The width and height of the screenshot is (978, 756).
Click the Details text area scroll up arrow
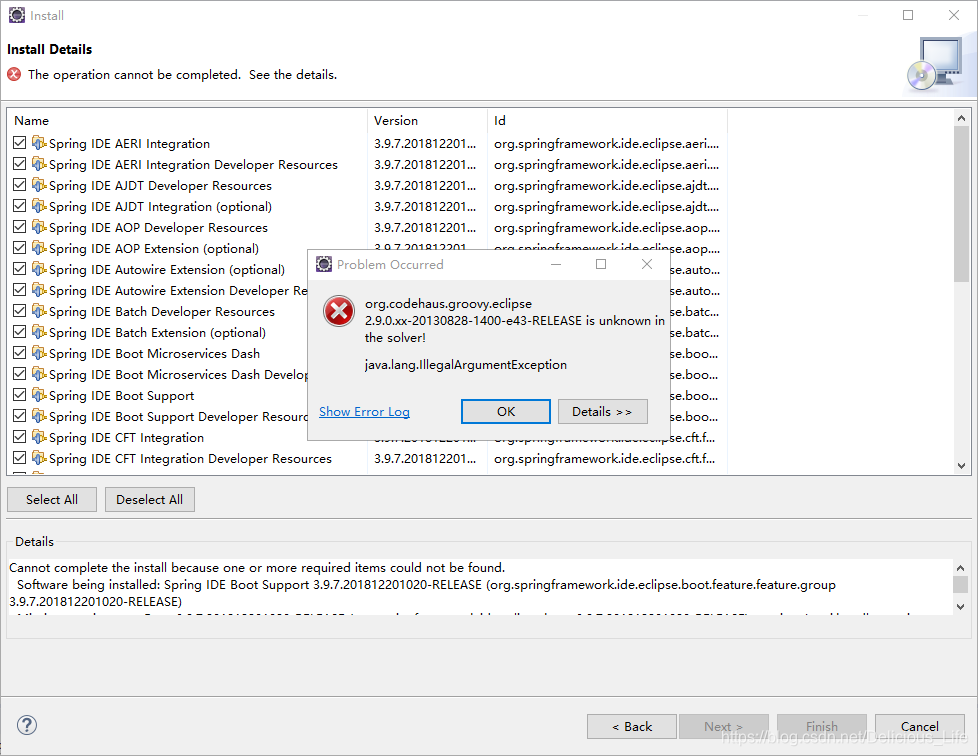[961, 568]
